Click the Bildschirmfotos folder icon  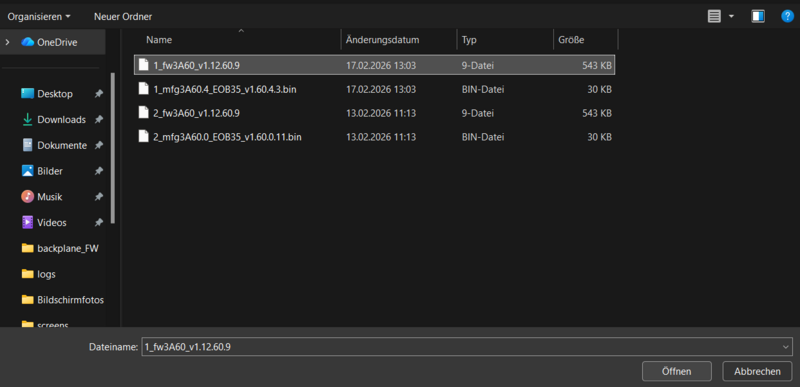point(28,300)
